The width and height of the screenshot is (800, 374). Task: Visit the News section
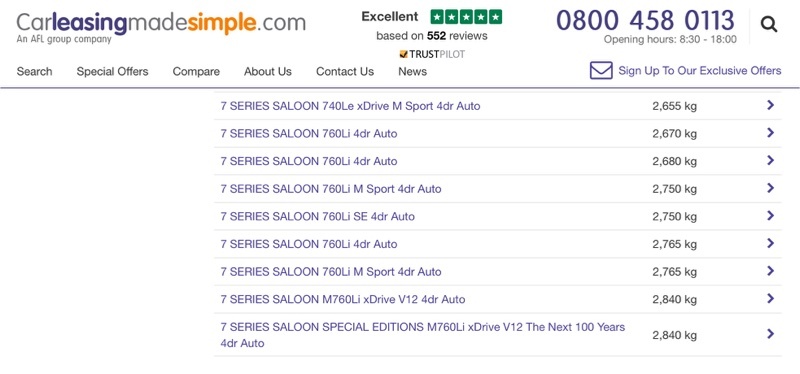[412, 71]
